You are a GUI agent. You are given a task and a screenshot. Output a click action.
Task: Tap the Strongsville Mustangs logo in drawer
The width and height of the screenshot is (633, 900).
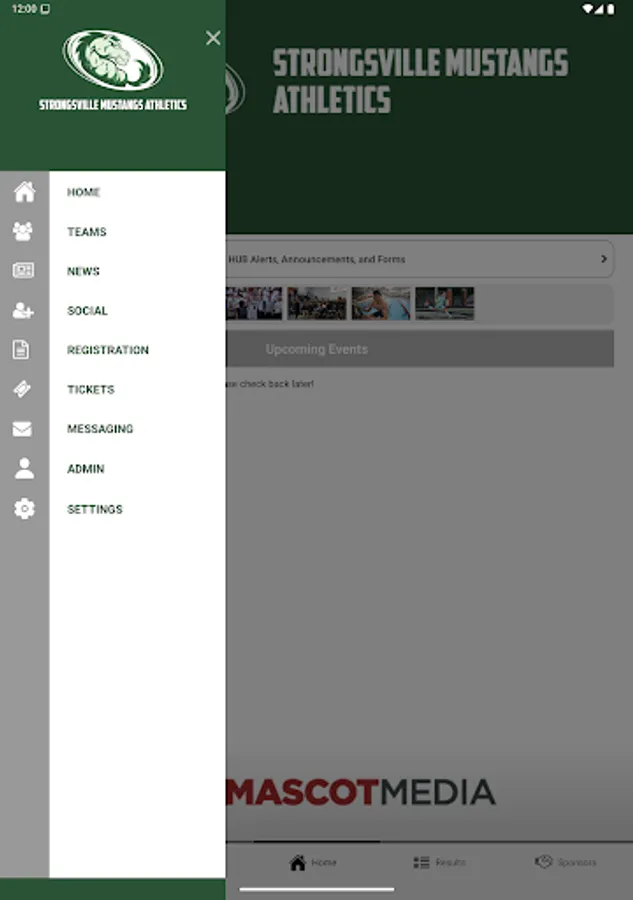(112, 60)
